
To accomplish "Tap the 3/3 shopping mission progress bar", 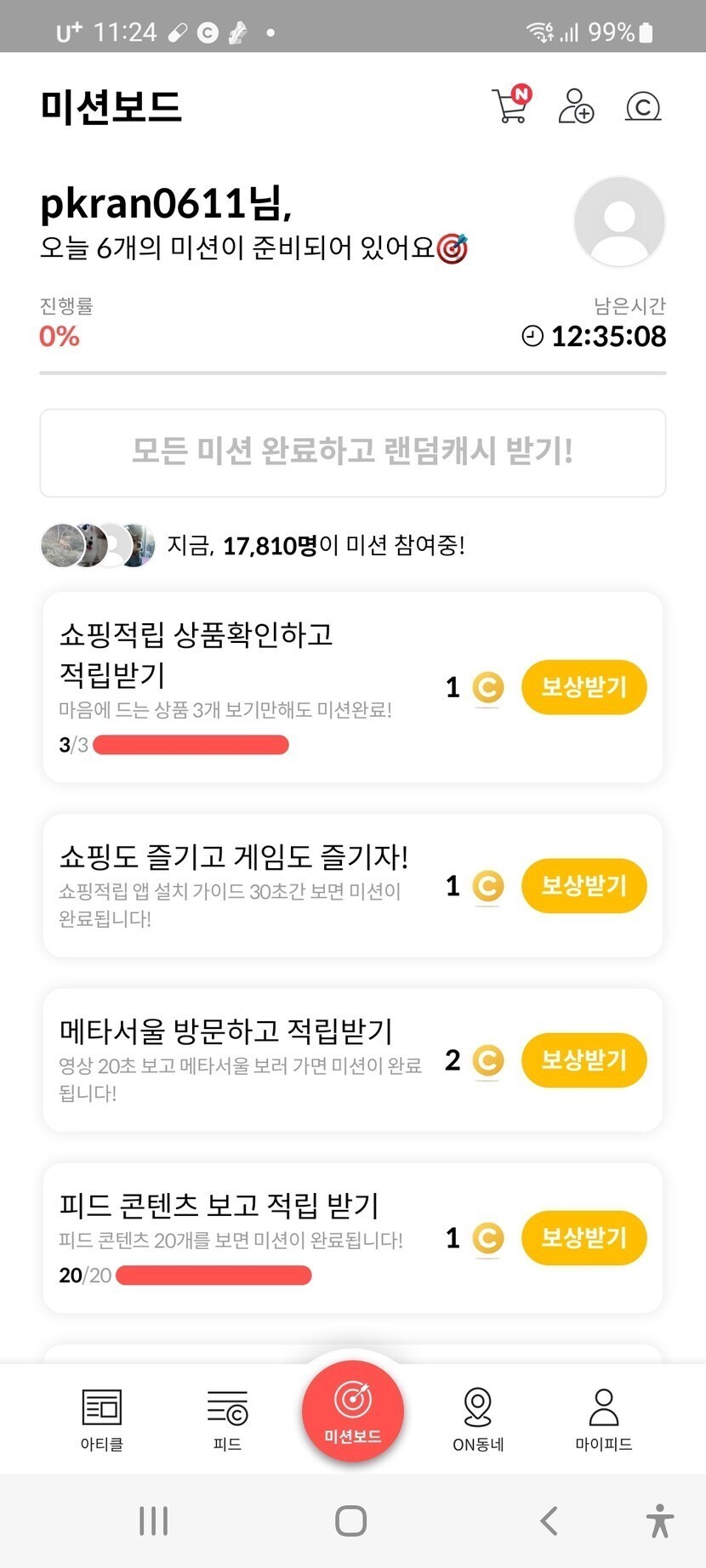I will pos(191,746).
